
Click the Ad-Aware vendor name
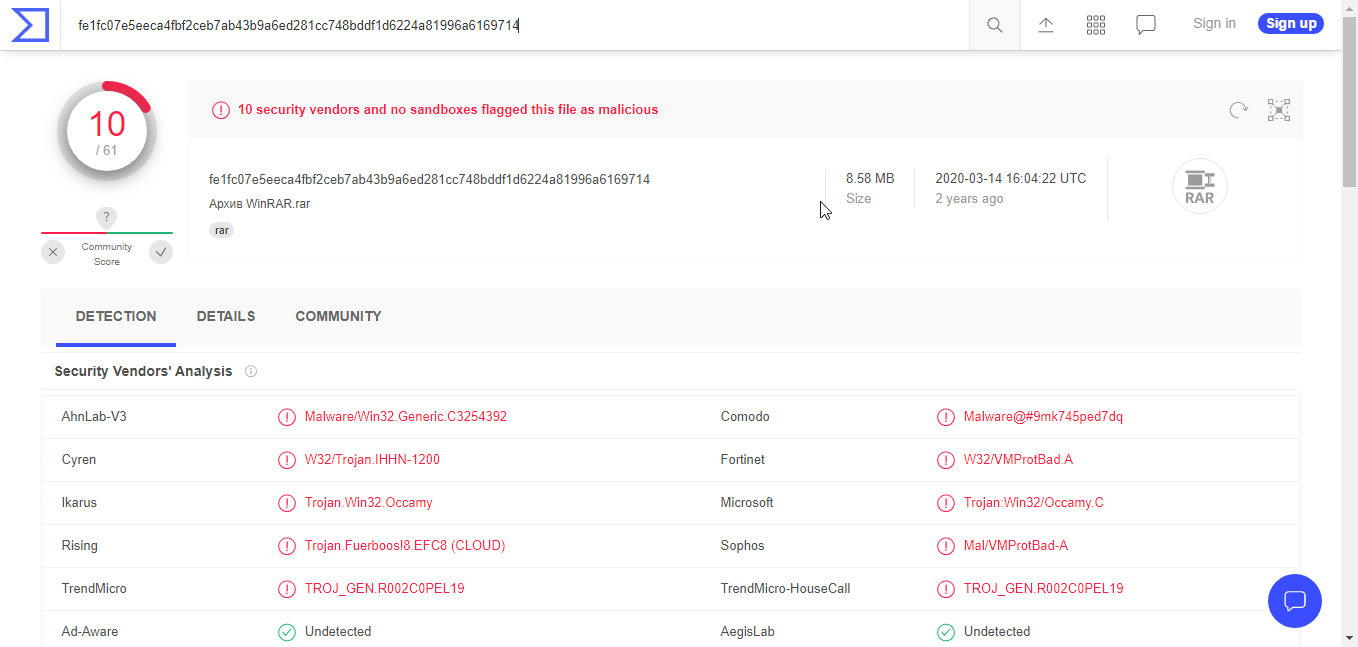click(x=90, y=632)
